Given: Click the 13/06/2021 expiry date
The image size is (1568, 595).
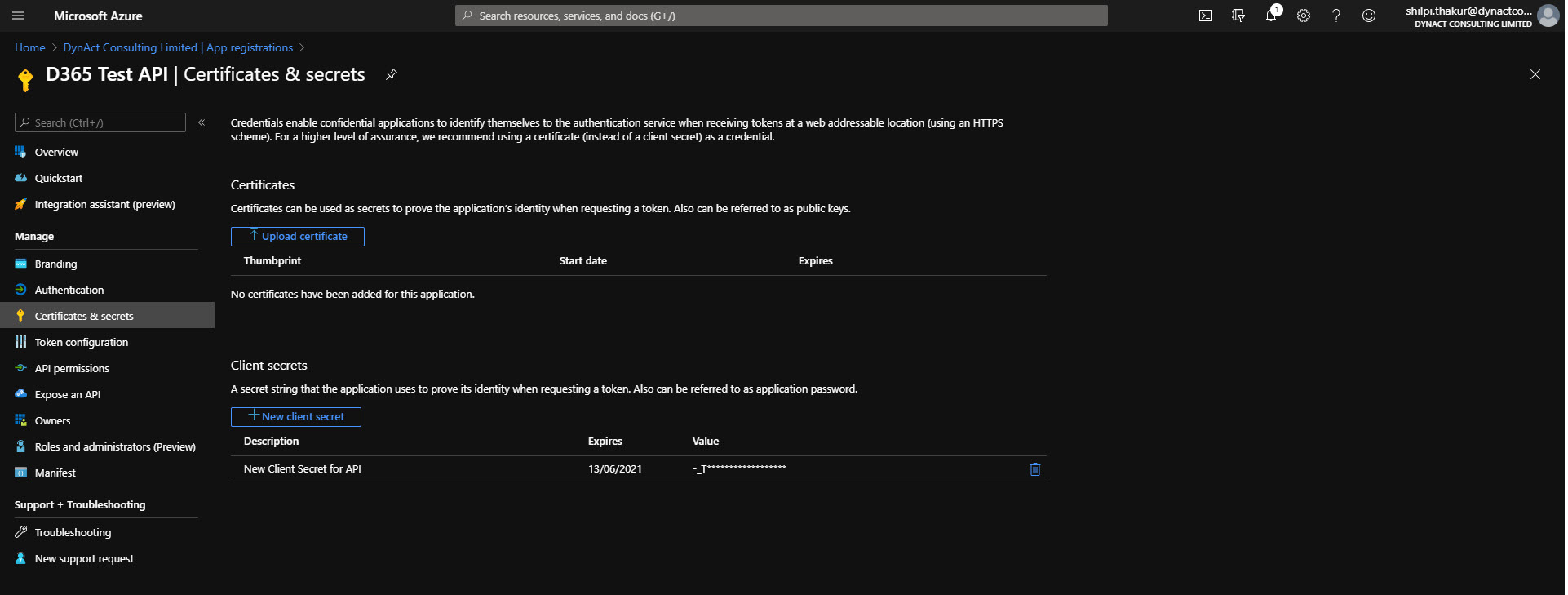Looking at the screenshot, I should (x=615, y=468).
